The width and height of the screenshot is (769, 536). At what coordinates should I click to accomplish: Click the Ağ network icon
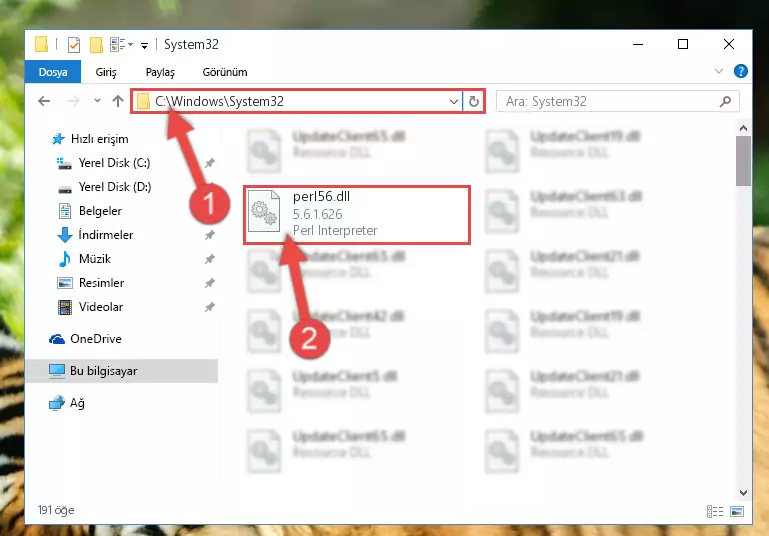pyautogui.click(x=57, y=403)
